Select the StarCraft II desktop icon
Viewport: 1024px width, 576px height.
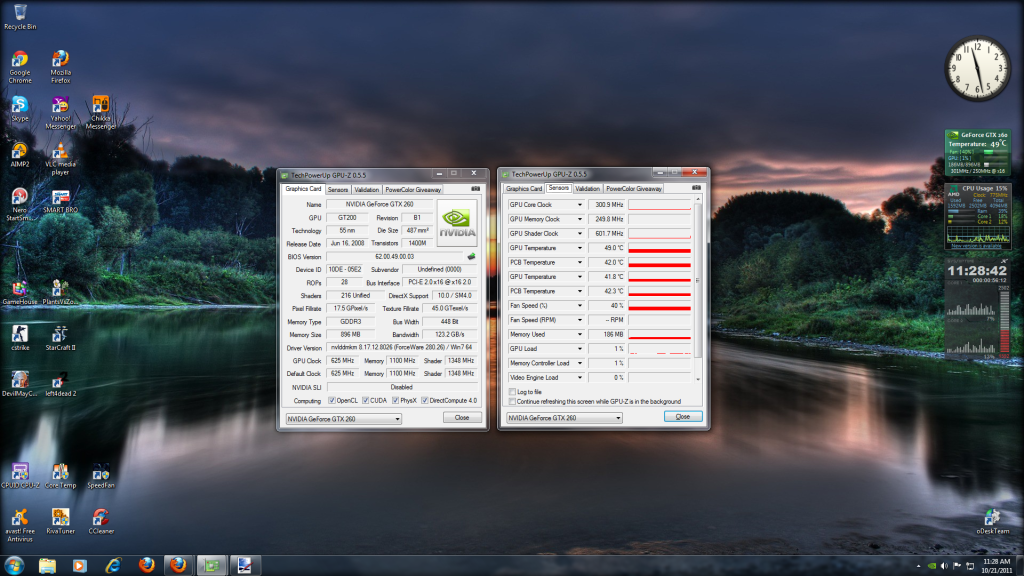click(x=60, y=338)
